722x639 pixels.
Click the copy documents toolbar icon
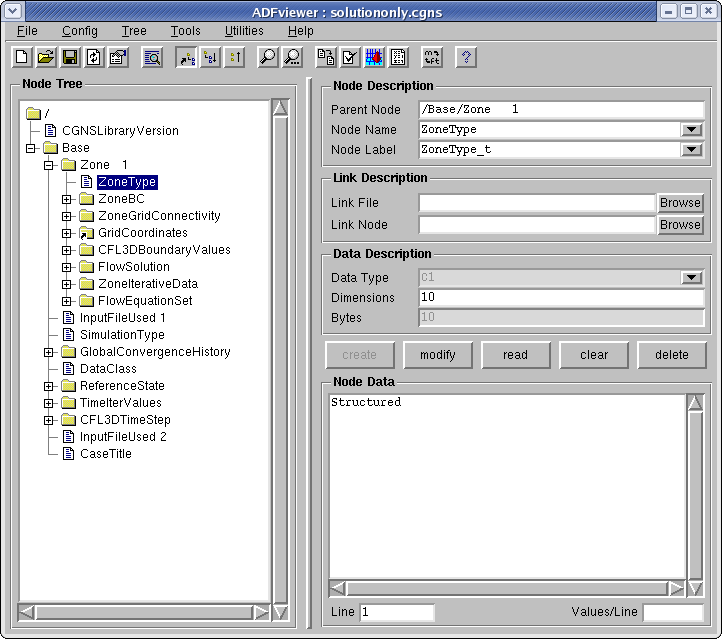click(x=326, y=58)
